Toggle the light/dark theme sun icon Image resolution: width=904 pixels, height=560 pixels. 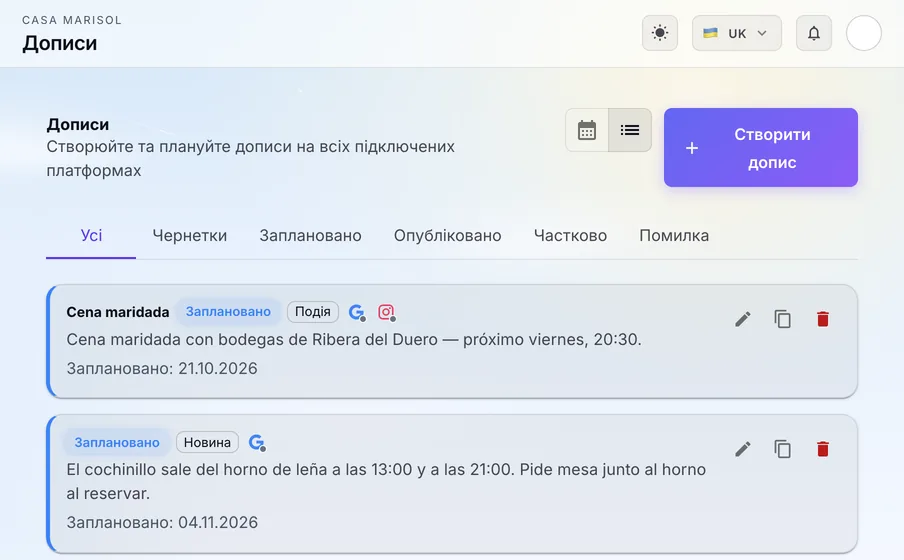(660, 33)
